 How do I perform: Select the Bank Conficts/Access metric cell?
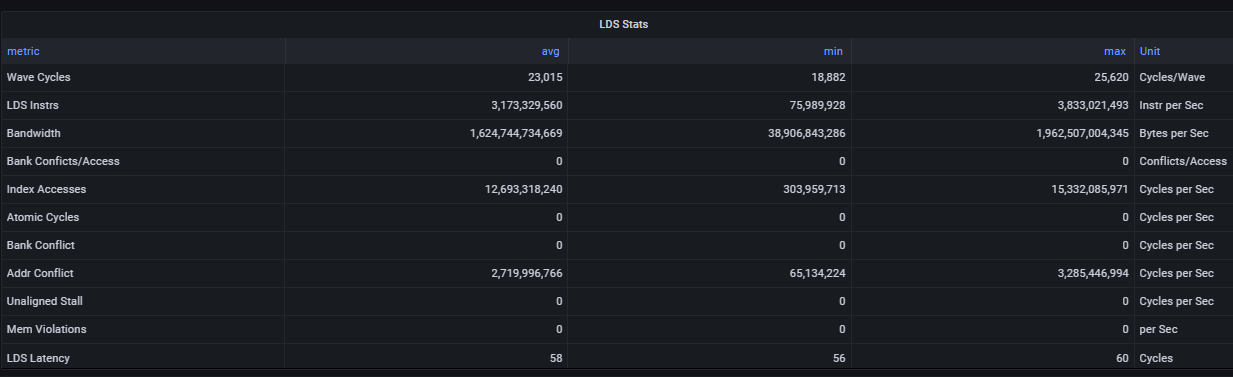143,161
